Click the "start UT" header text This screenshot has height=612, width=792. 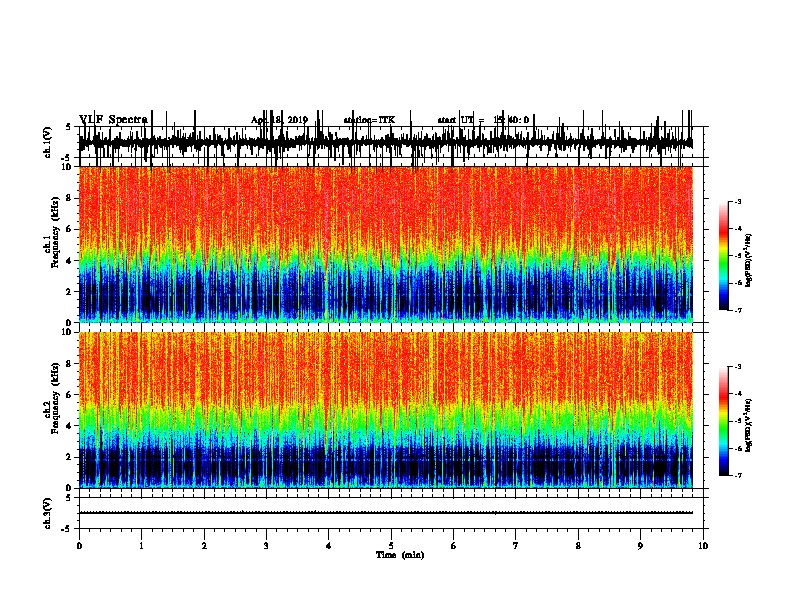pos(455,120)
